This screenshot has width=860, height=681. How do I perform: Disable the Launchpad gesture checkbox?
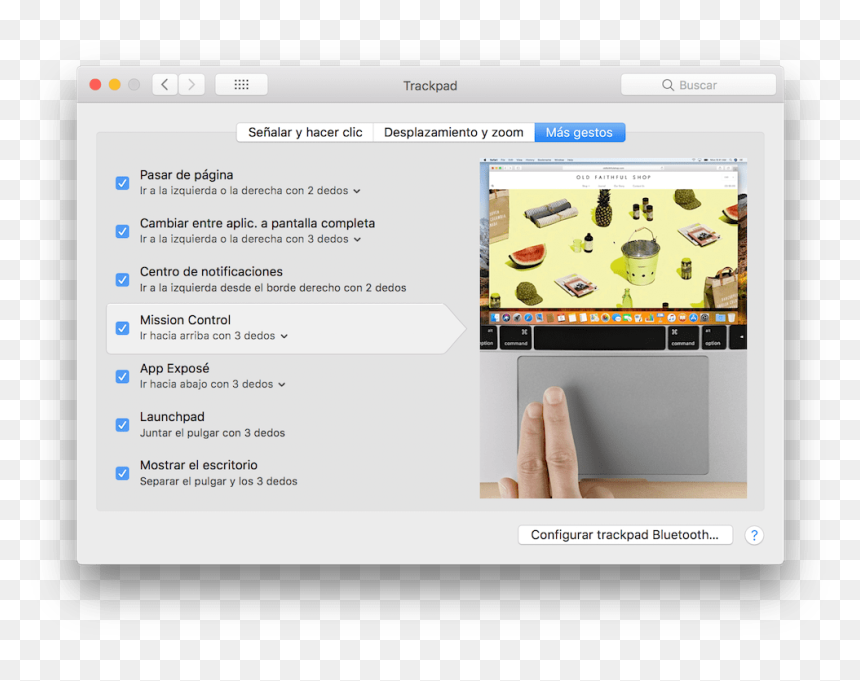122,425
